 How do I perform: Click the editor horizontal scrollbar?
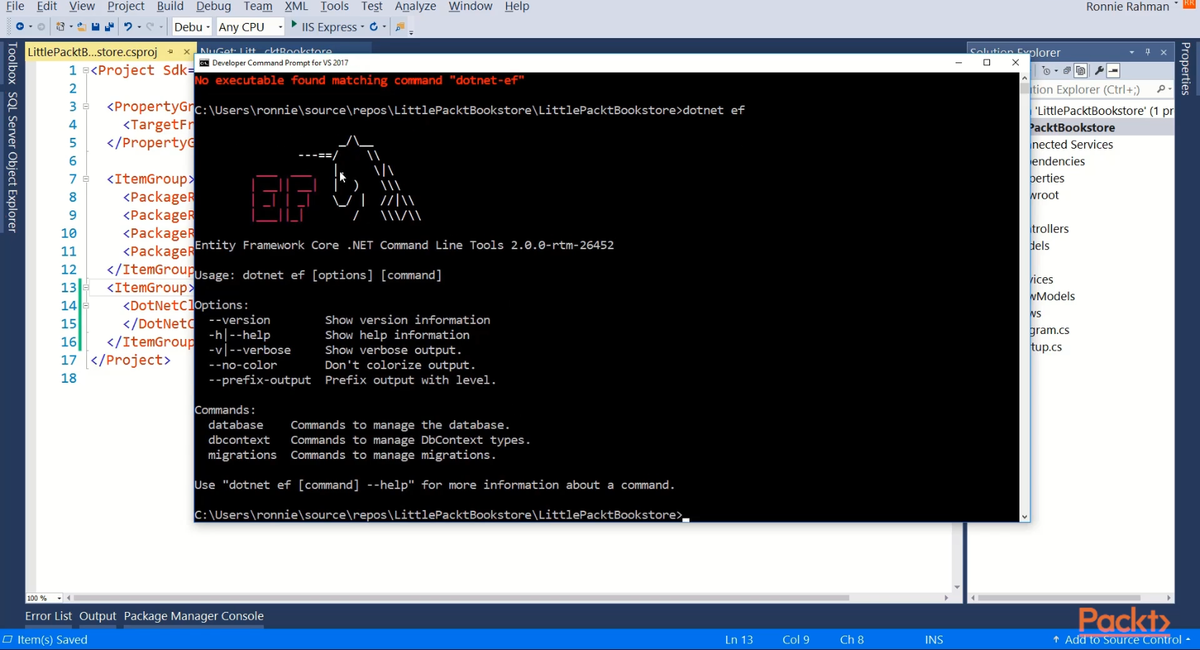tap(462, 598)
